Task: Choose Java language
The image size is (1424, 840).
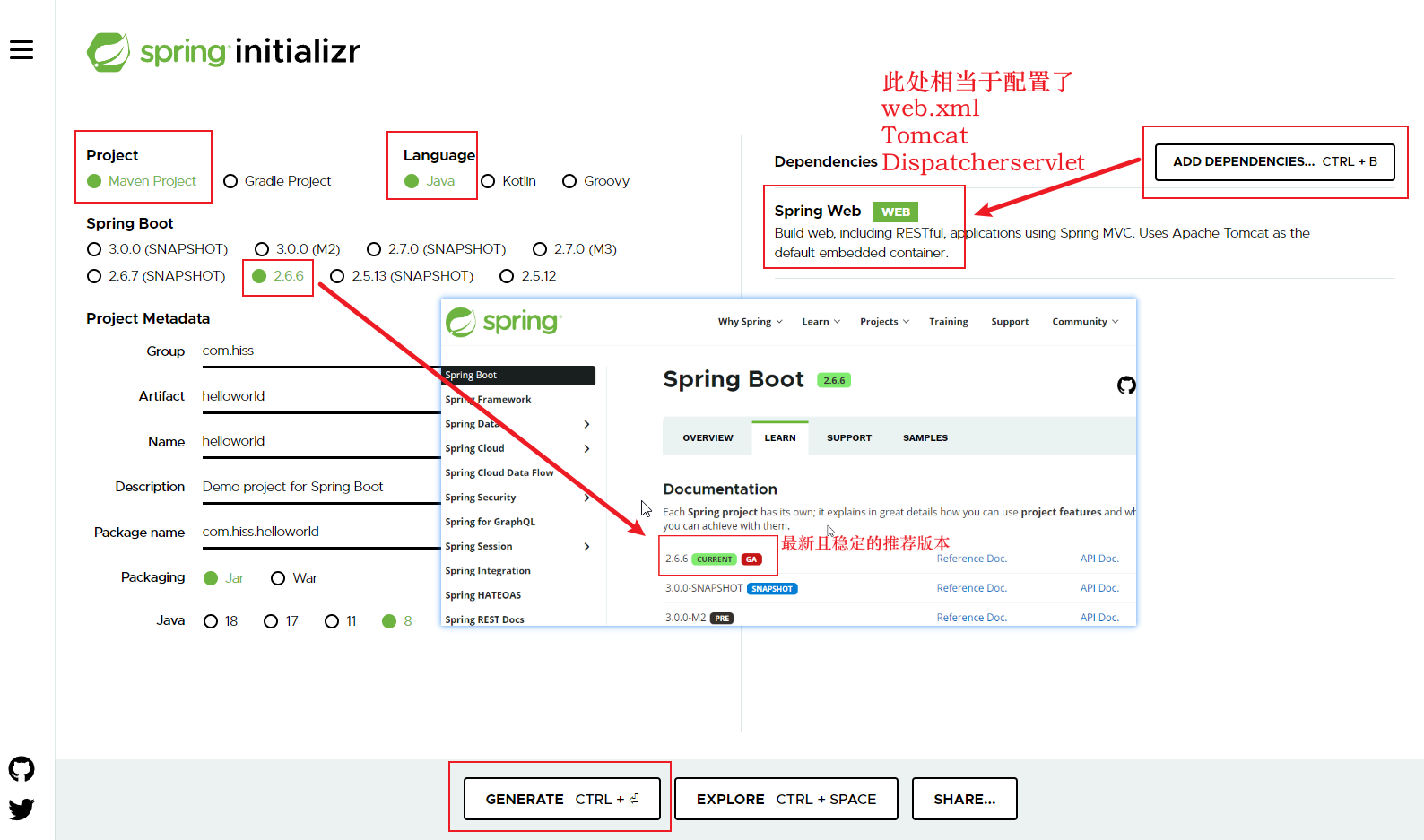Action: 430,181
